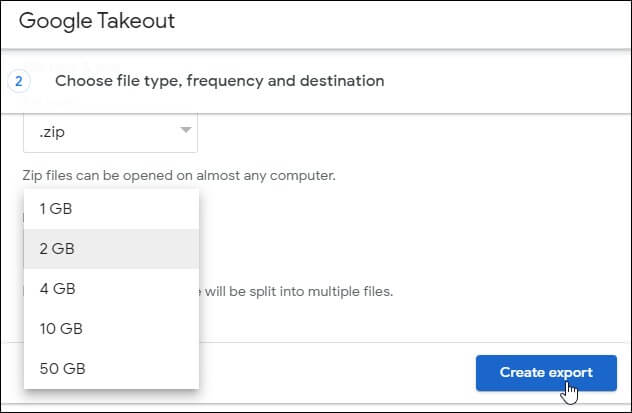
Task: Choose the 50 GB size option
Action: pyautogui.click(x=111, y=368)
